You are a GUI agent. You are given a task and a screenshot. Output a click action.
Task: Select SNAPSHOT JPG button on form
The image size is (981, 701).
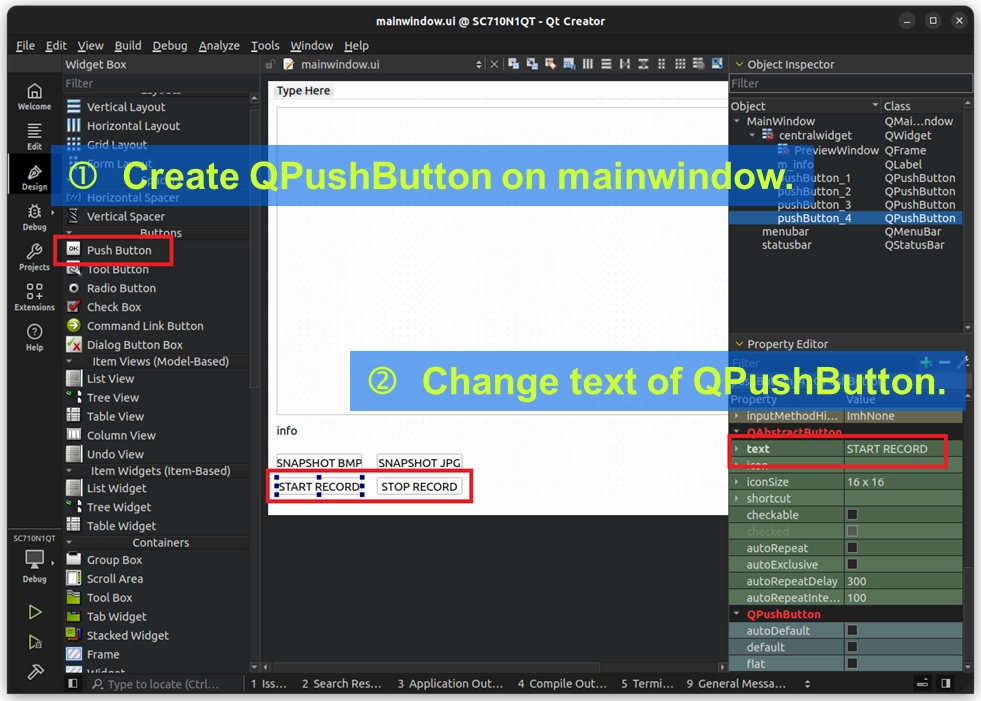click(419, 463)
